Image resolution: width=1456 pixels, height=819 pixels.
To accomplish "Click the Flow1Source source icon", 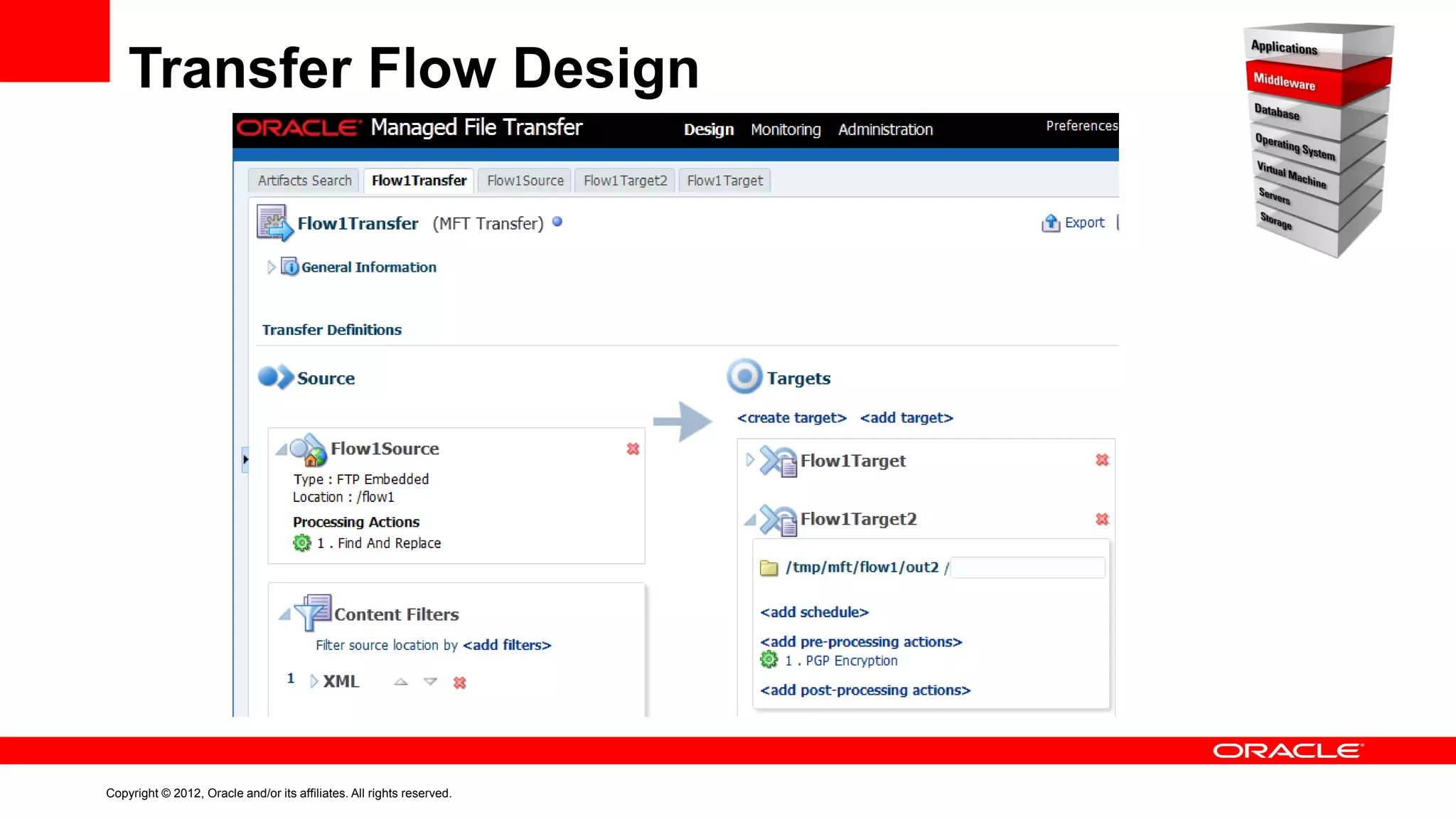I will click(x=309, y=449).
